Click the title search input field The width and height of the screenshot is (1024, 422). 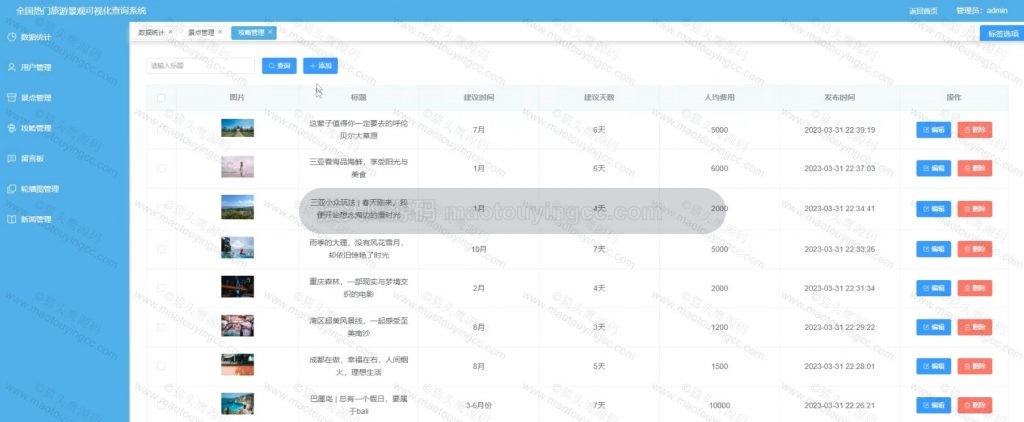tap(200, 66)
